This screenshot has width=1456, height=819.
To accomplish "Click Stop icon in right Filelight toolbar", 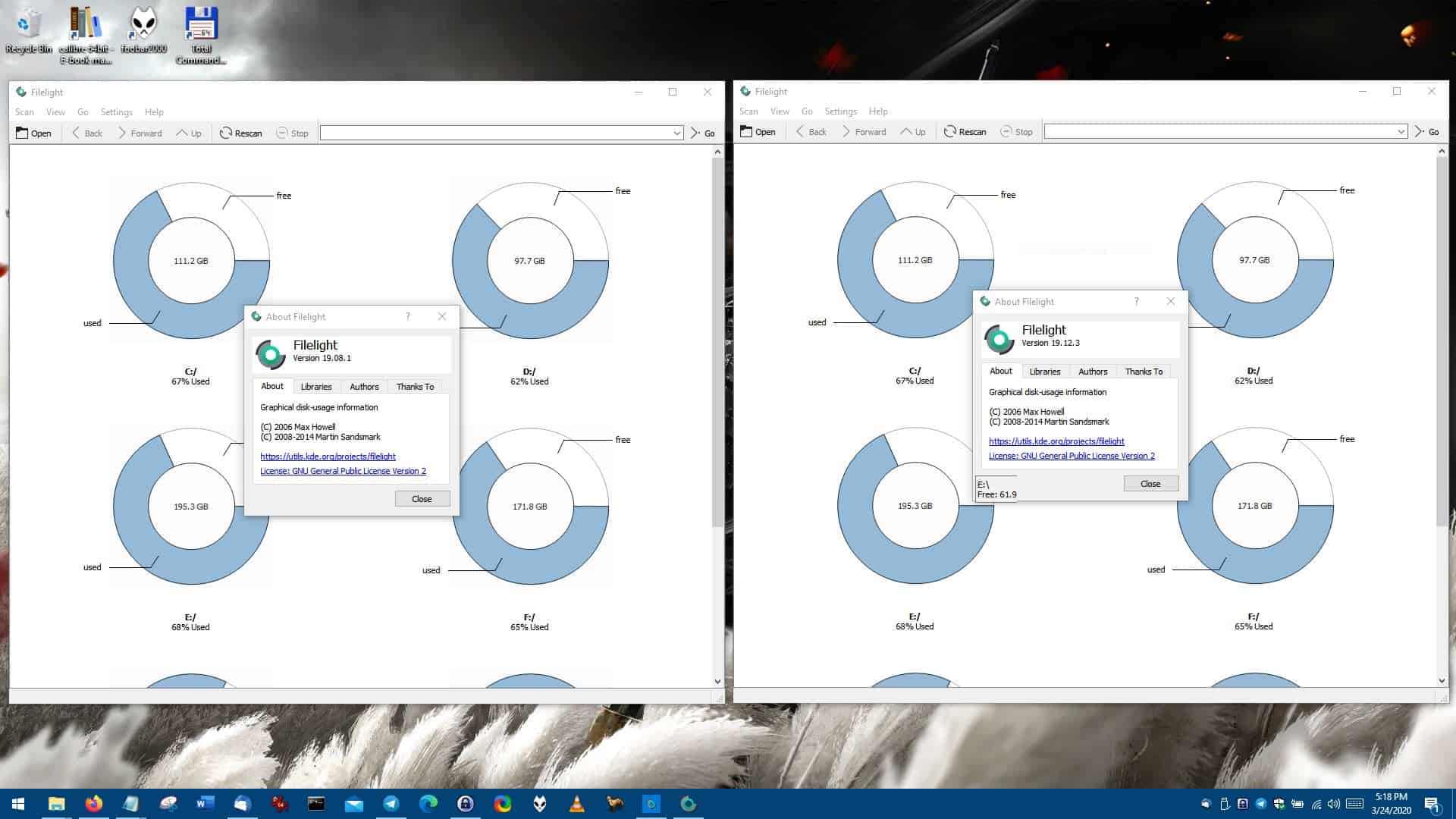I will [x=1006, y=132].
